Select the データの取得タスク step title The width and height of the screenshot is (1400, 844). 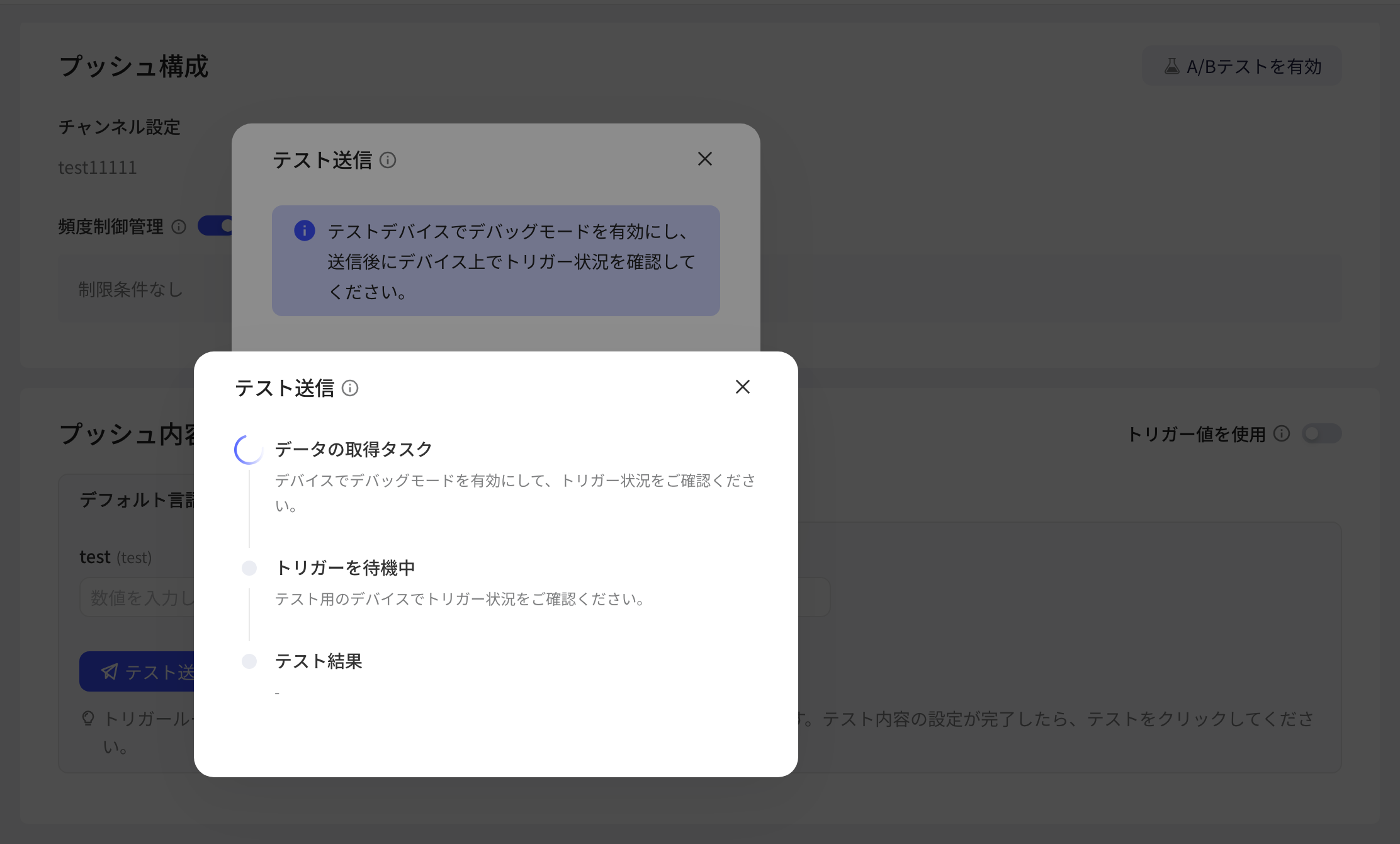pyautogui.click(x=354, y=449)
